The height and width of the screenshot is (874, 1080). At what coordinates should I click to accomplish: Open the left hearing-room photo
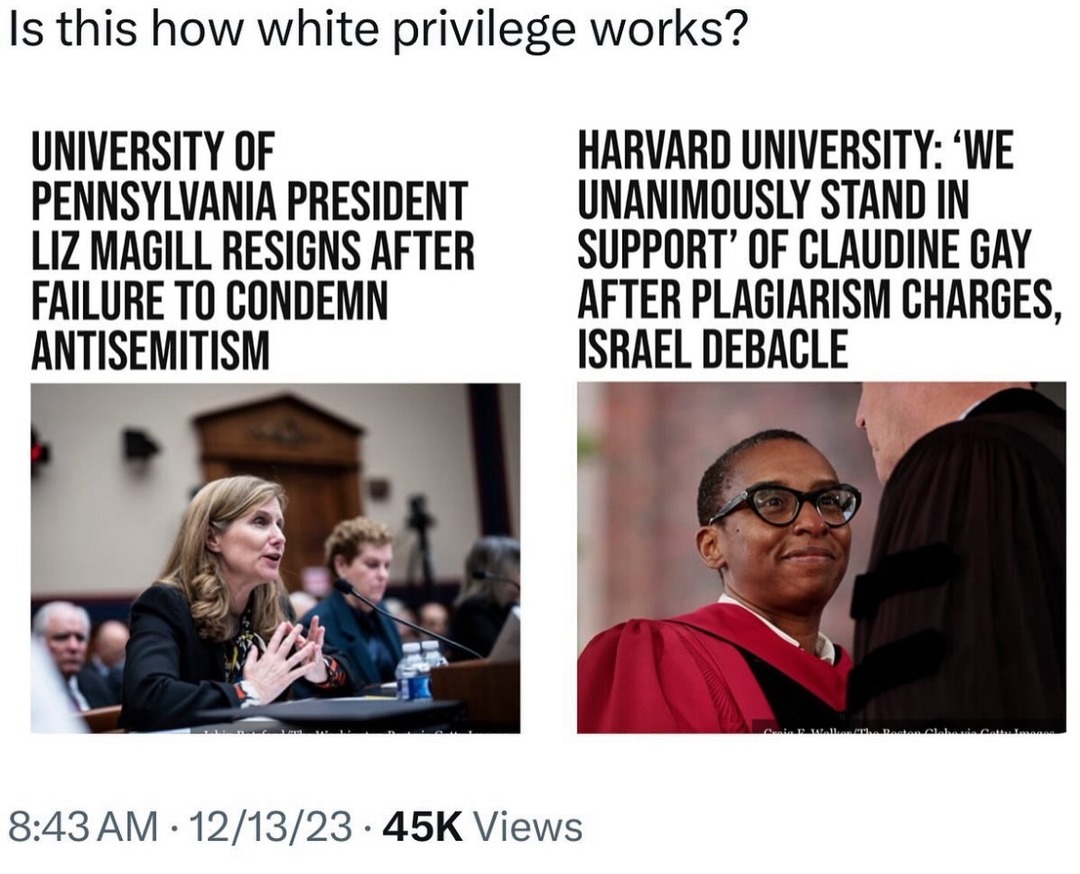[x=275, y=557]
